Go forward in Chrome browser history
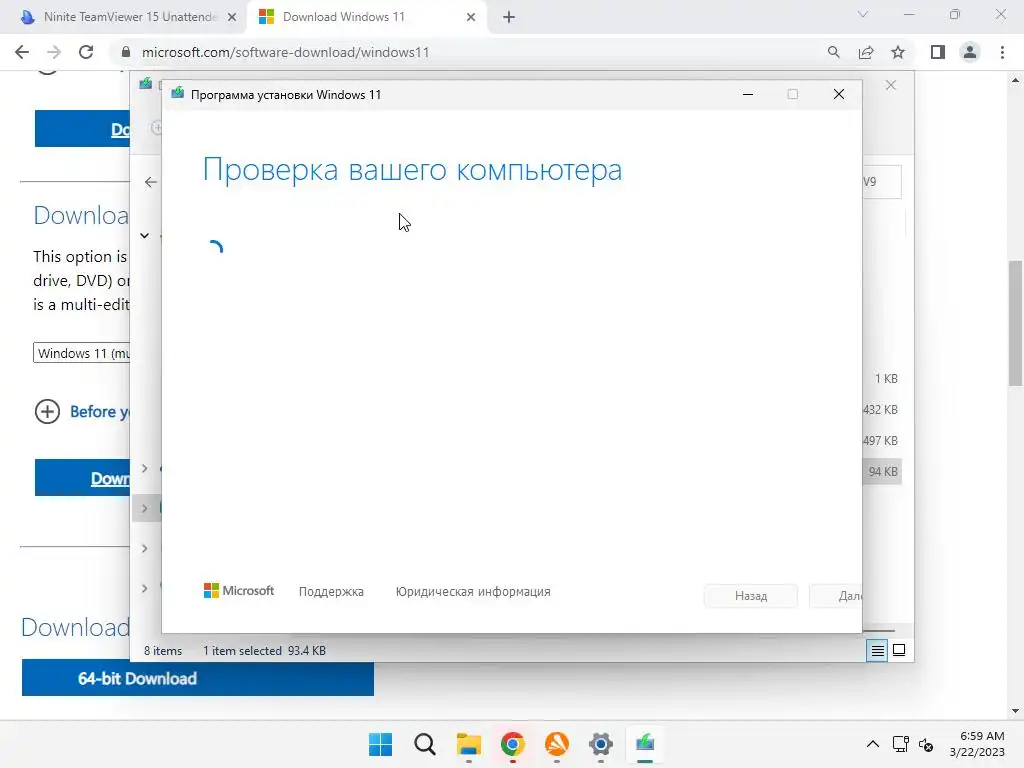The width and height of the screenshot is (1024, 768). click(x=54, y=52)
